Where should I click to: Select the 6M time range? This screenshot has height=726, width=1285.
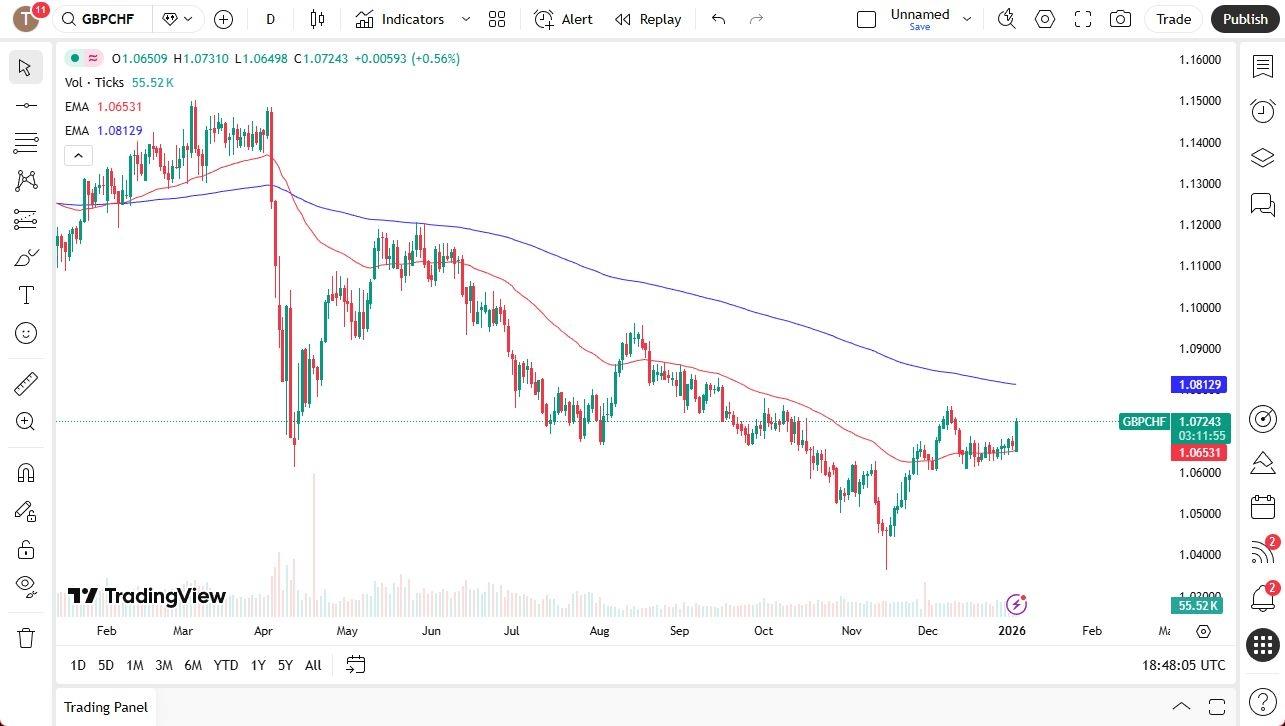pos(193,665)
